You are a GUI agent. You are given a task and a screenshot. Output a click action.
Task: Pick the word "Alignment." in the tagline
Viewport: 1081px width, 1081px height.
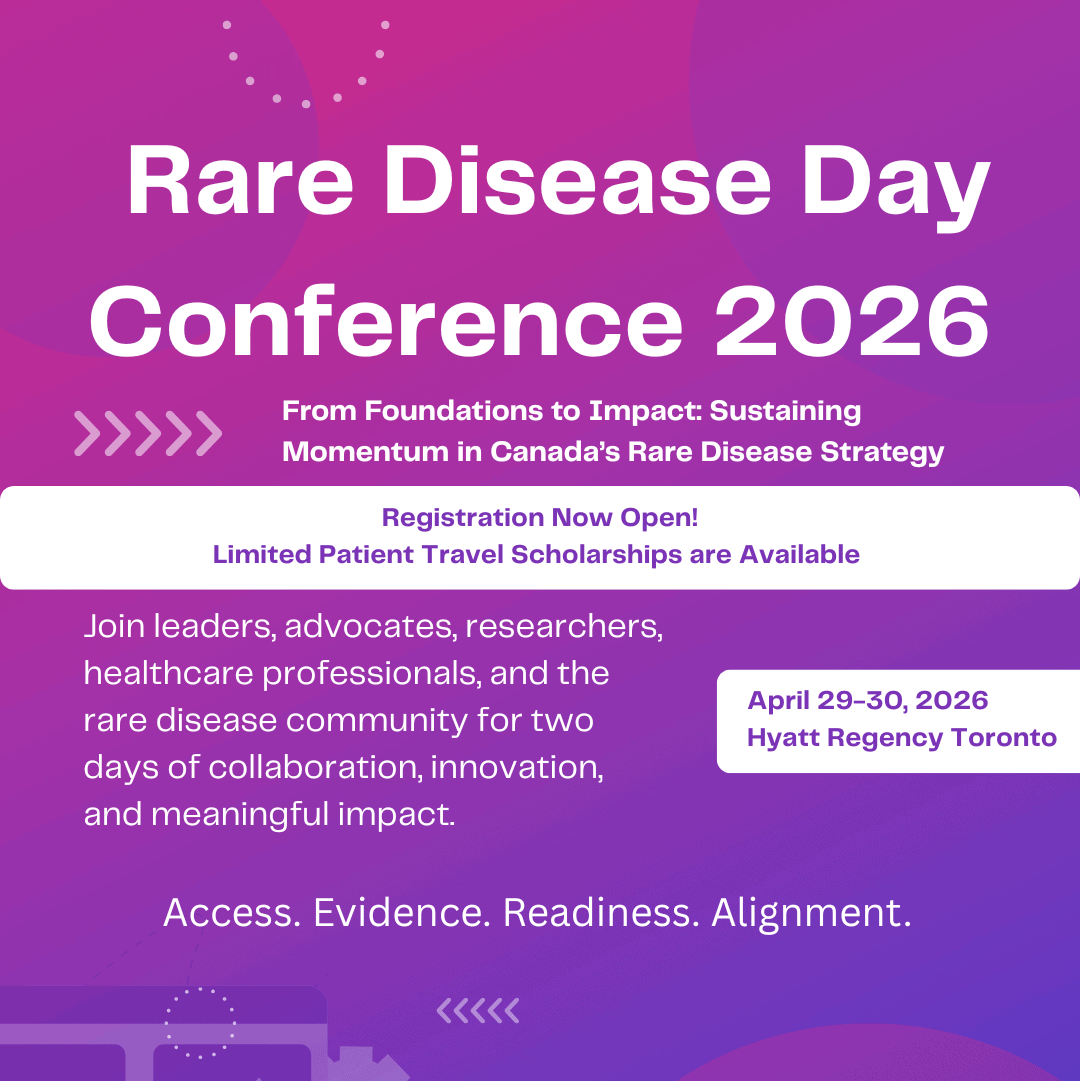point(811,913)
